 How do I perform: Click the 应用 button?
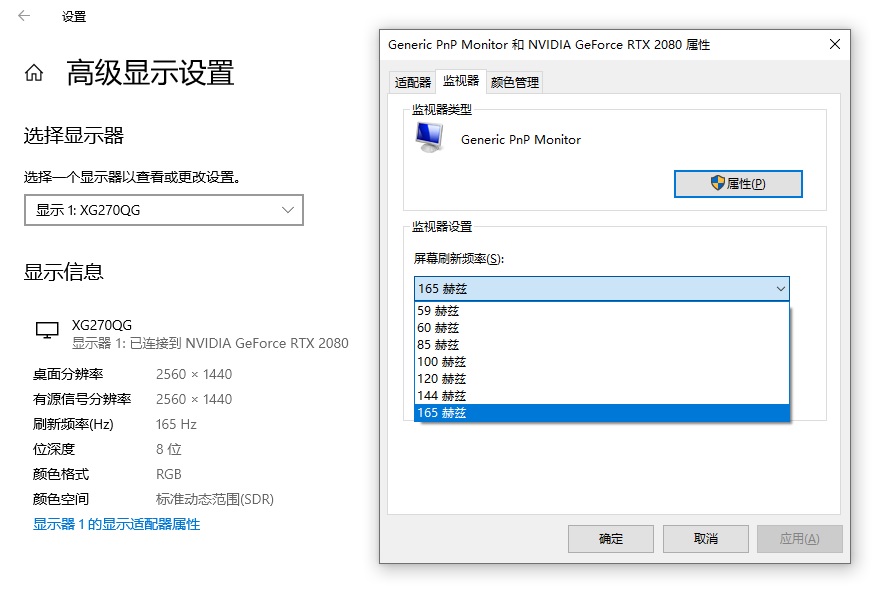coord(800,538)
